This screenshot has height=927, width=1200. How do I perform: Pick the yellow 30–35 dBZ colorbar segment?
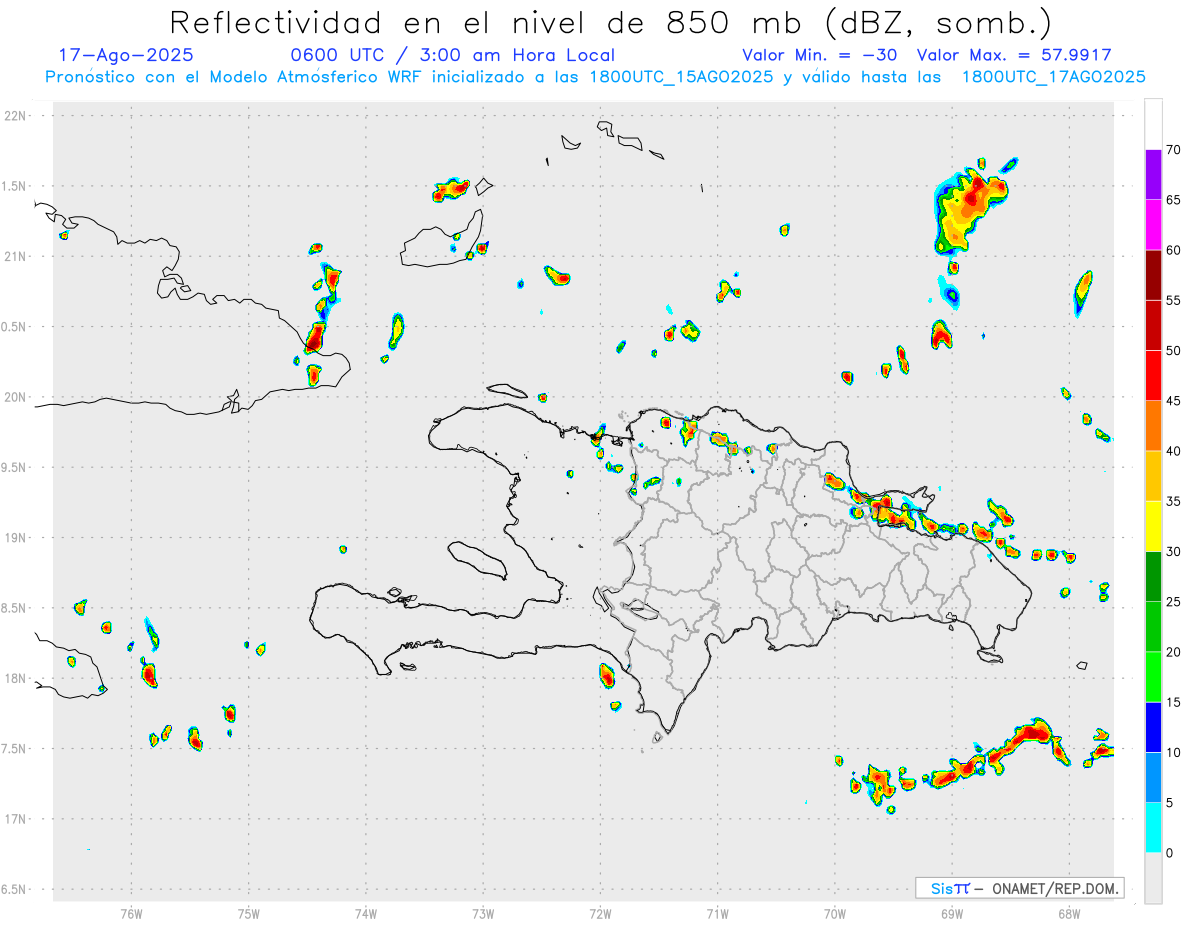[x=1153, y=526]
